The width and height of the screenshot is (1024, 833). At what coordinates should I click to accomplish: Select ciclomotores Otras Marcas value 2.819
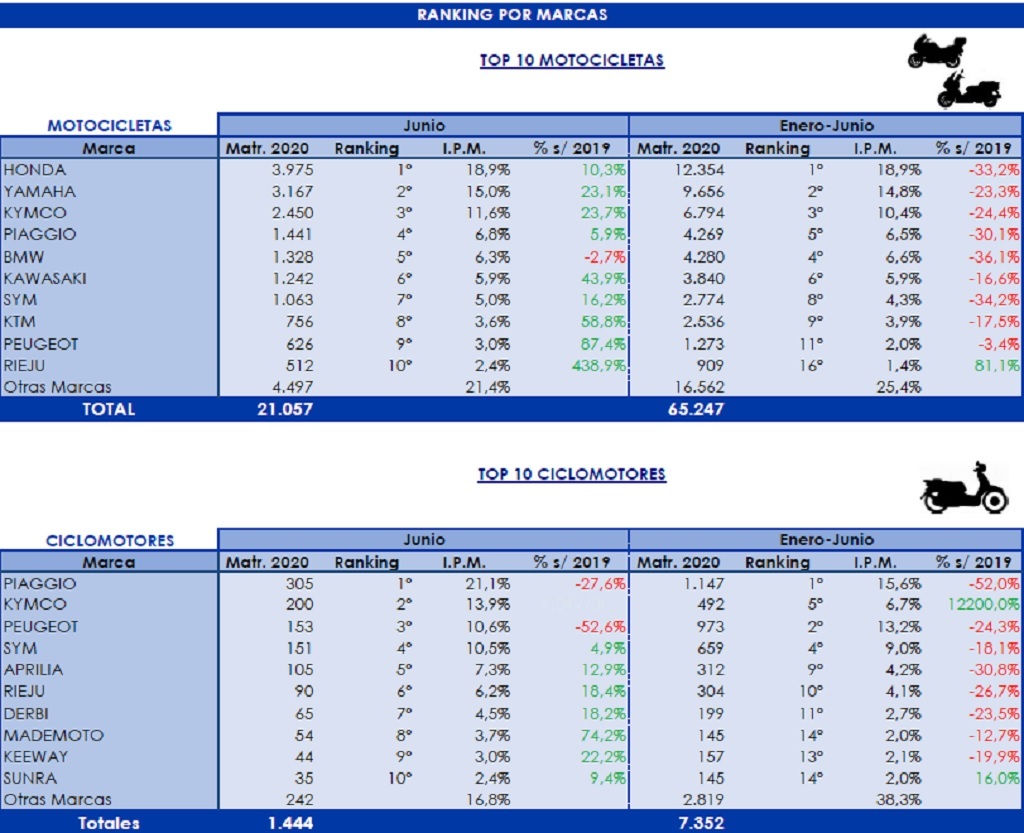(x=704, y=800)
